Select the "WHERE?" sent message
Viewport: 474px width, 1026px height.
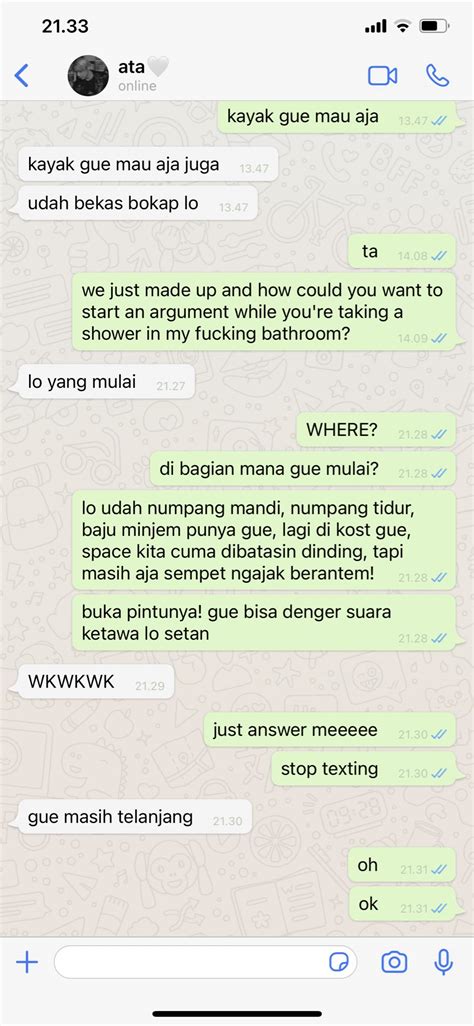pos(376,430)
